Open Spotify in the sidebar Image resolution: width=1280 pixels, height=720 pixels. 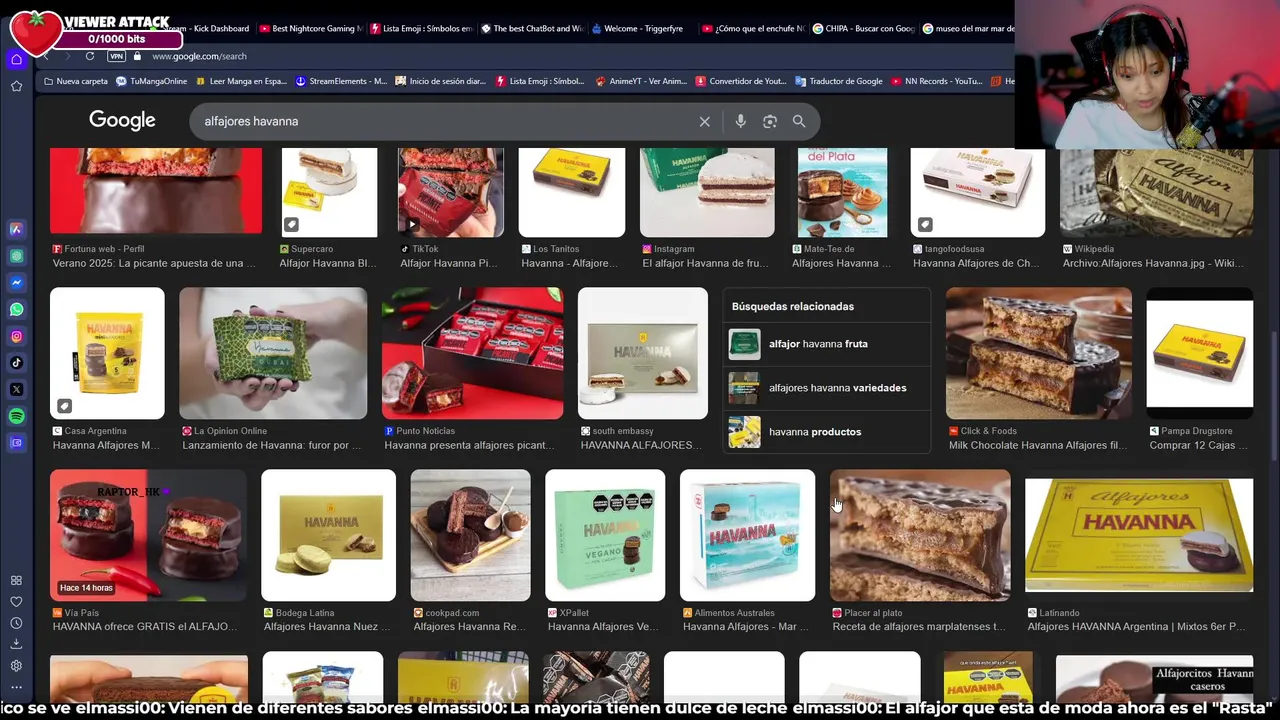pyautogui.click(x=16, y=416)
